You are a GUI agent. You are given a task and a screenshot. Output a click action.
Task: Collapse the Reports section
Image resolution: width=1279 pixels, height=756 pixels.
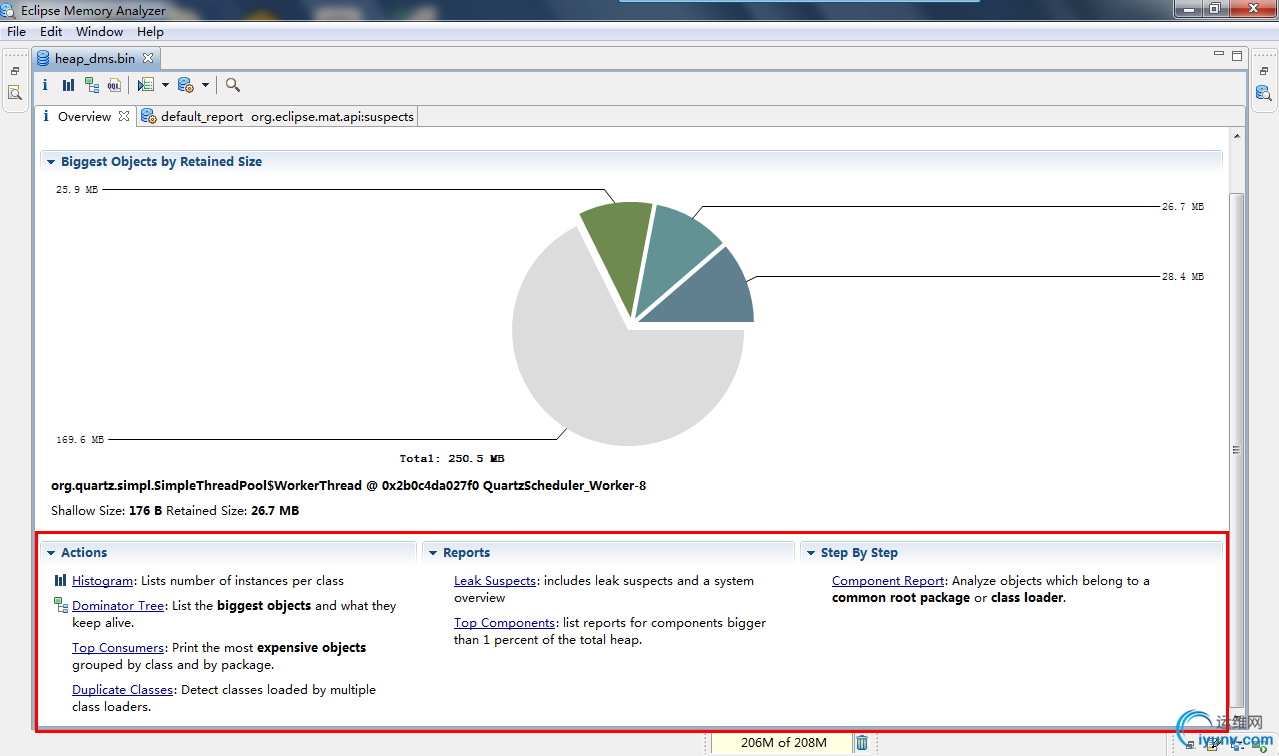[x=433, y=553]
